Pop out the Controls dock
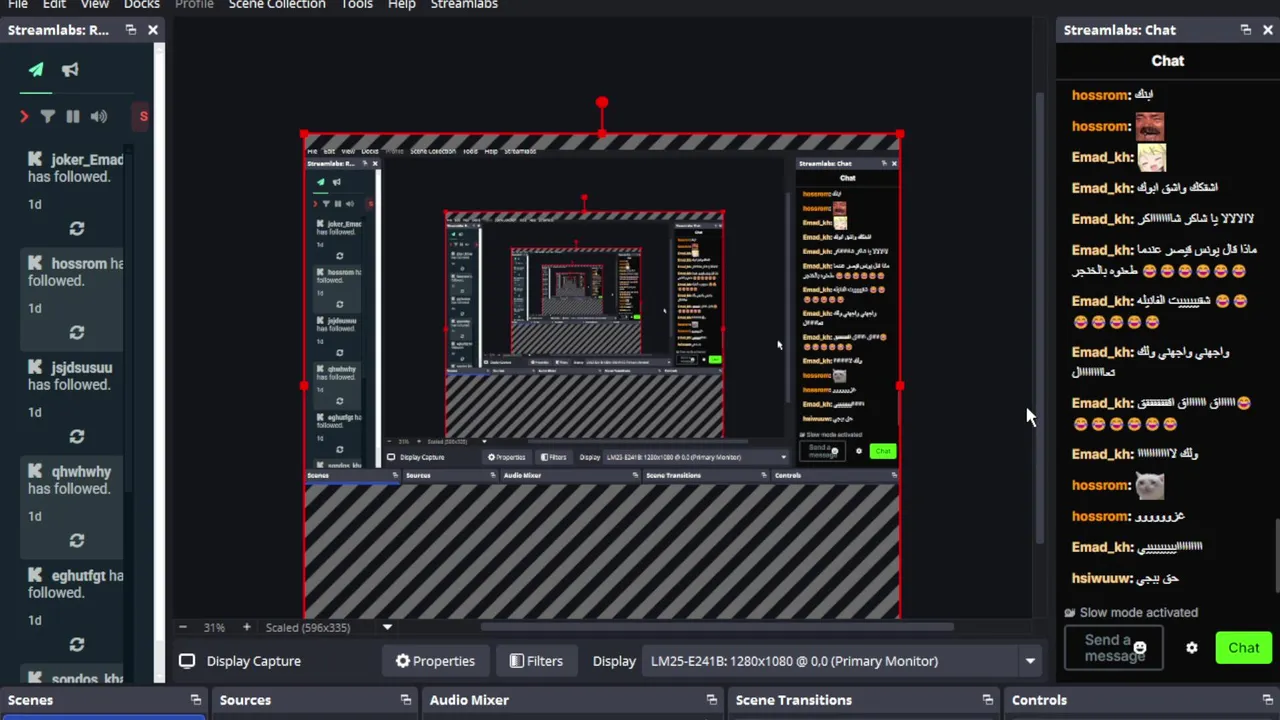This screenshot has width=1280, height=720. (1267, 700)
